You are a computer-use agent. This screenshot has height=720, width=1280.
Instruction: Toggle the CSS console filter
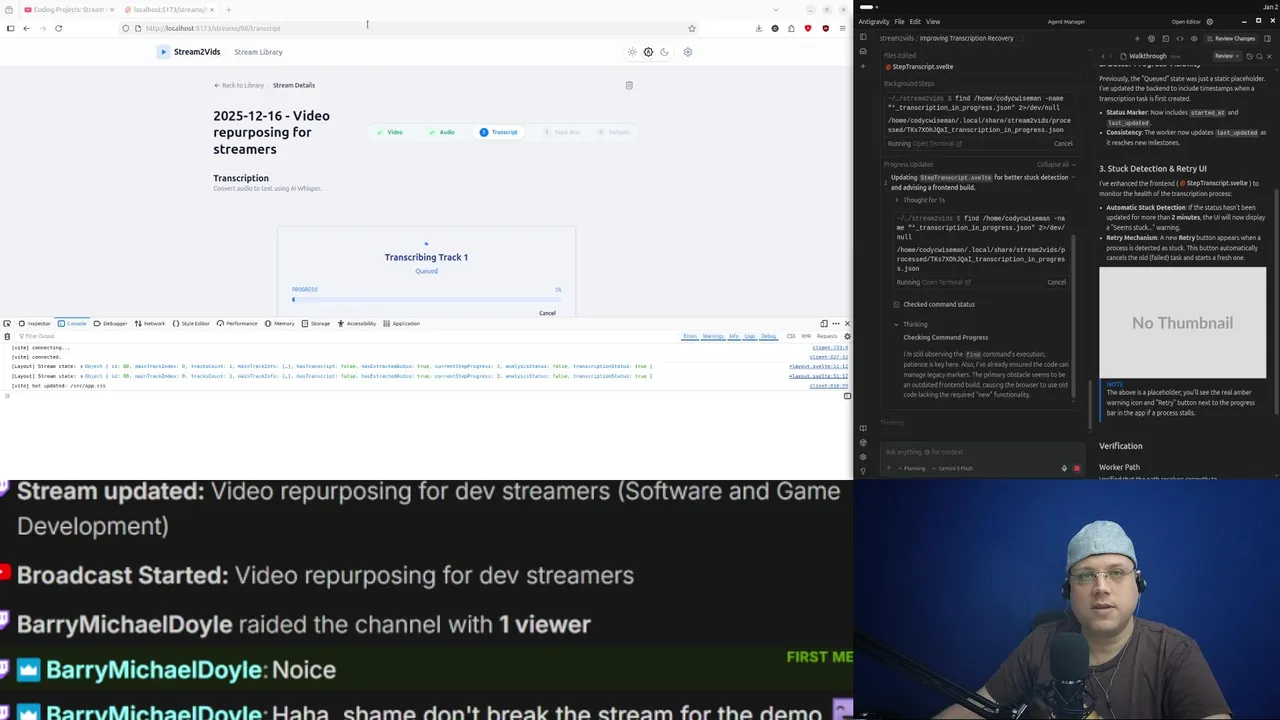(791, 336)
